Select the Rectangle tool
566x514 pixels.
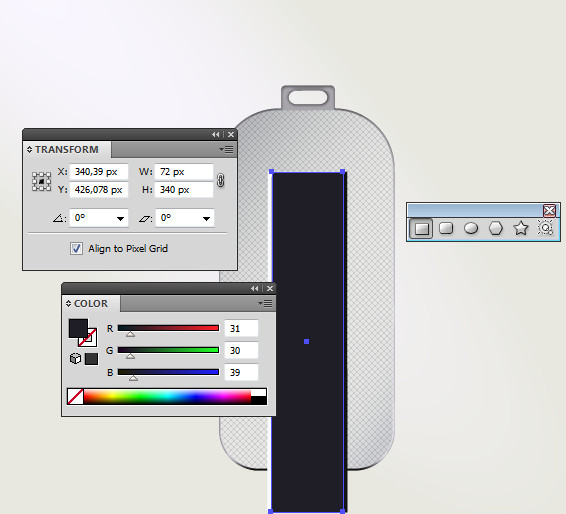(421, 228)
